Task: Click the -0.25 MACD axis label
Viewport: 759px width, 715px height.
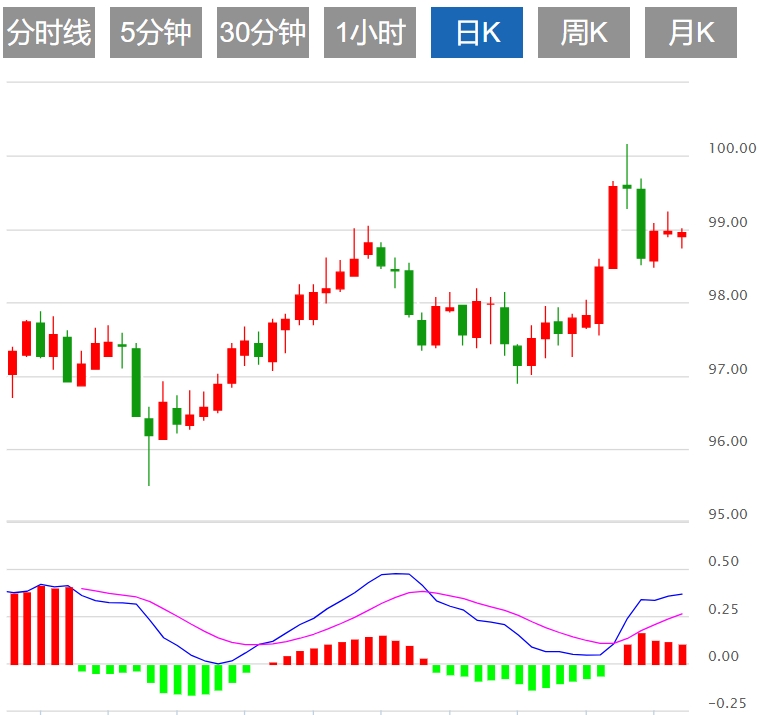Action: pyautogui.click(x=727, y=703)
